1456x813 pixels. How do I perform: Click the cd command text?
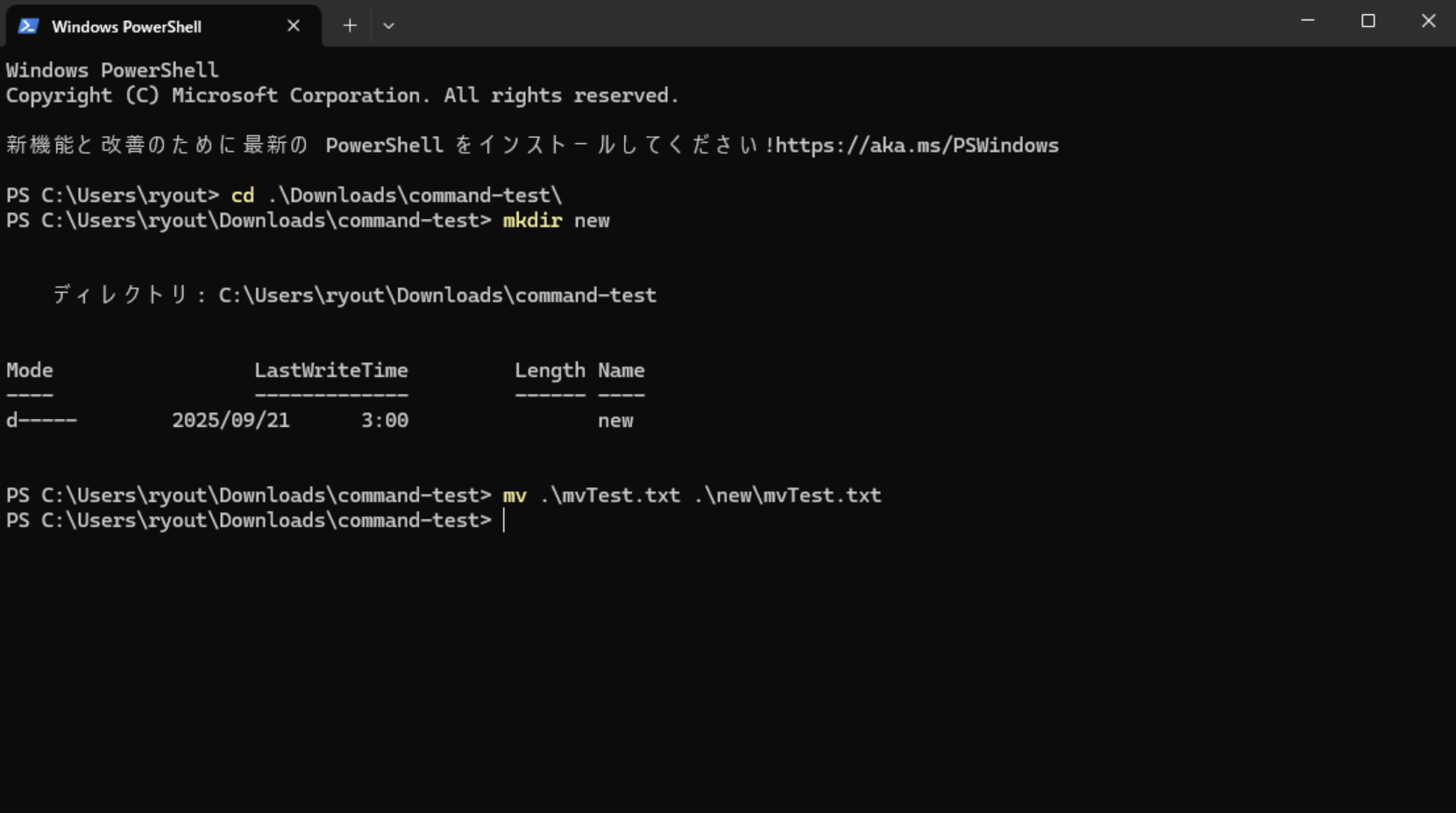[242, 196]
